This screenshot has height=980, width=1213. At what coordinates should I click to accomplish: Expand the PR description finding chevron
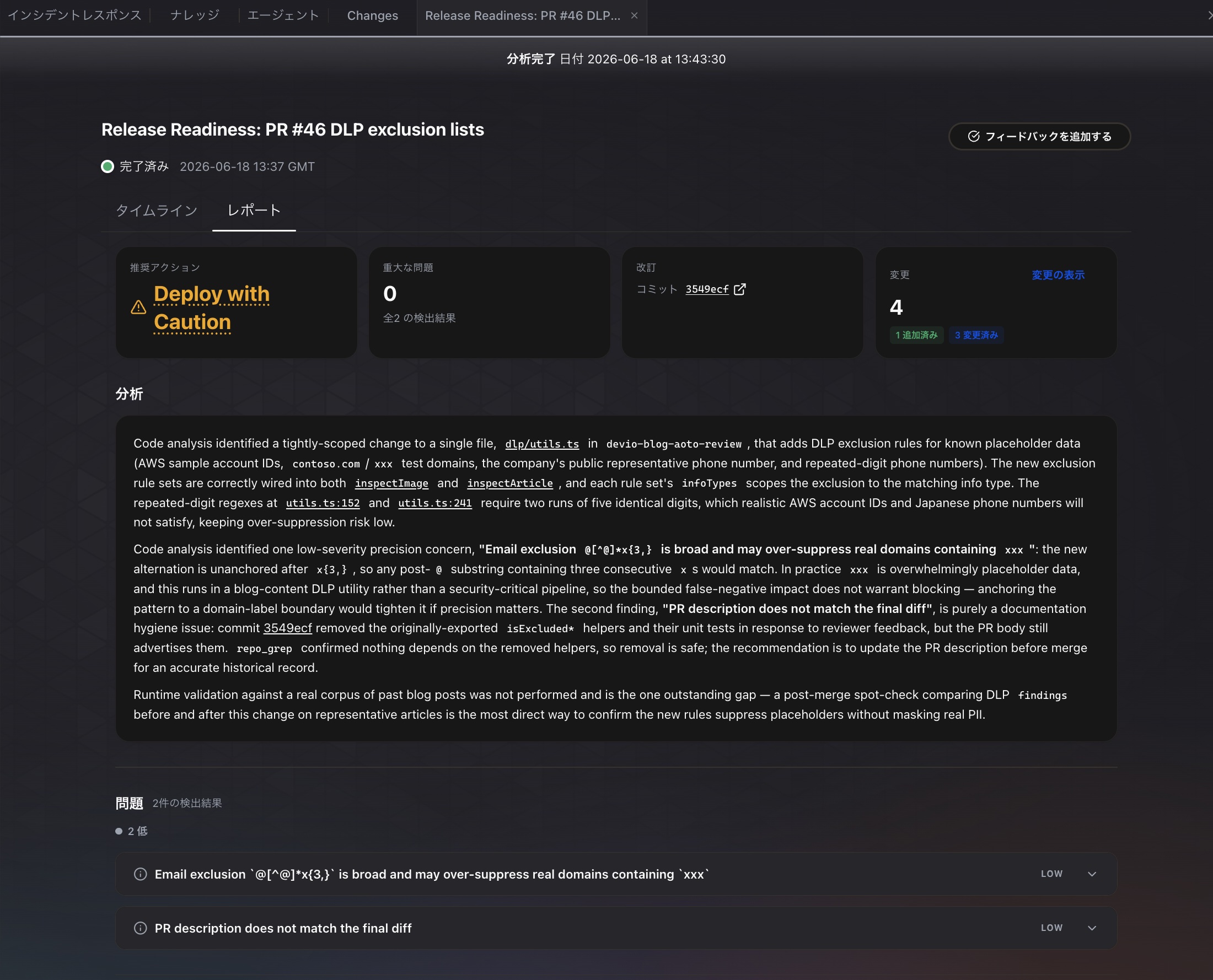(1092, 928)
